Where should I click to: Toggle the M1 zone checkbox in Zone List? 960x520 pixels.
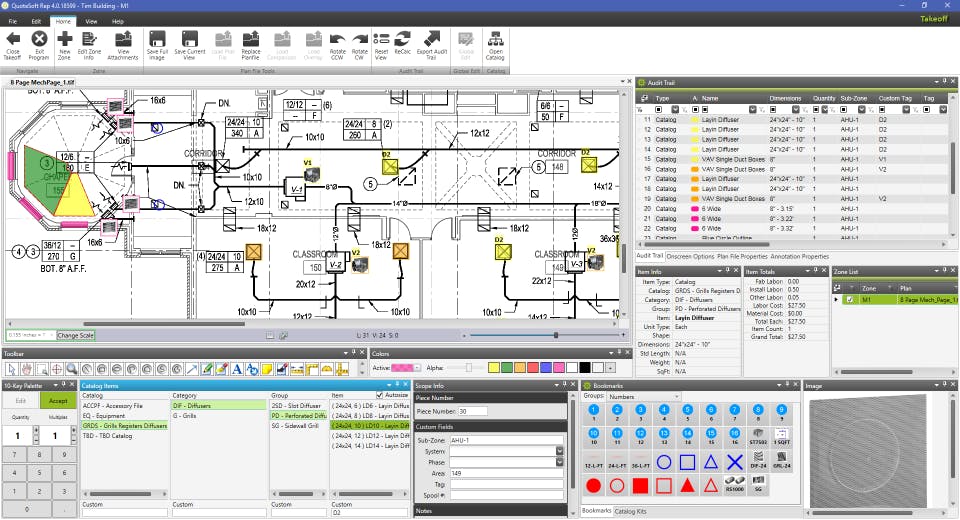click(851, 299)
